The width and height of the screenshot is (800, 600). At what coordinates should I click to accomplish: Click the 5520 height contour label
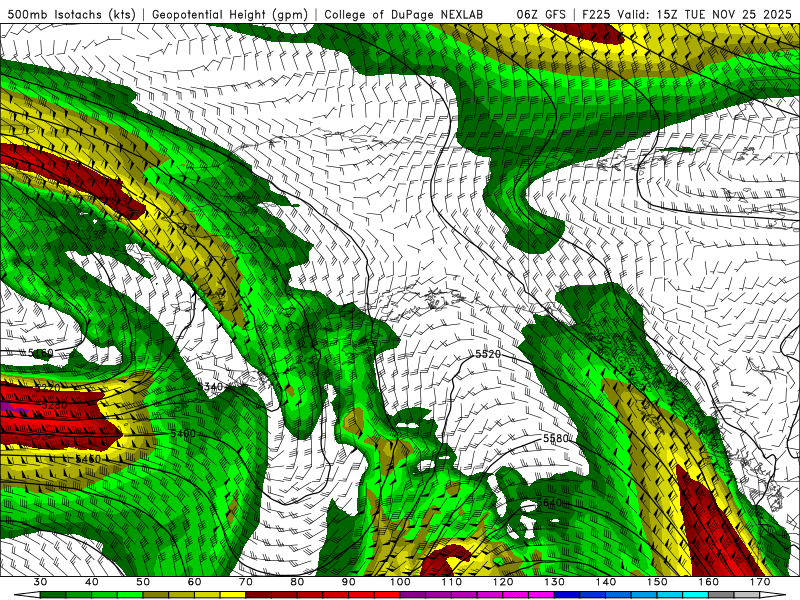pyautogui.click(x=488, y=354)
